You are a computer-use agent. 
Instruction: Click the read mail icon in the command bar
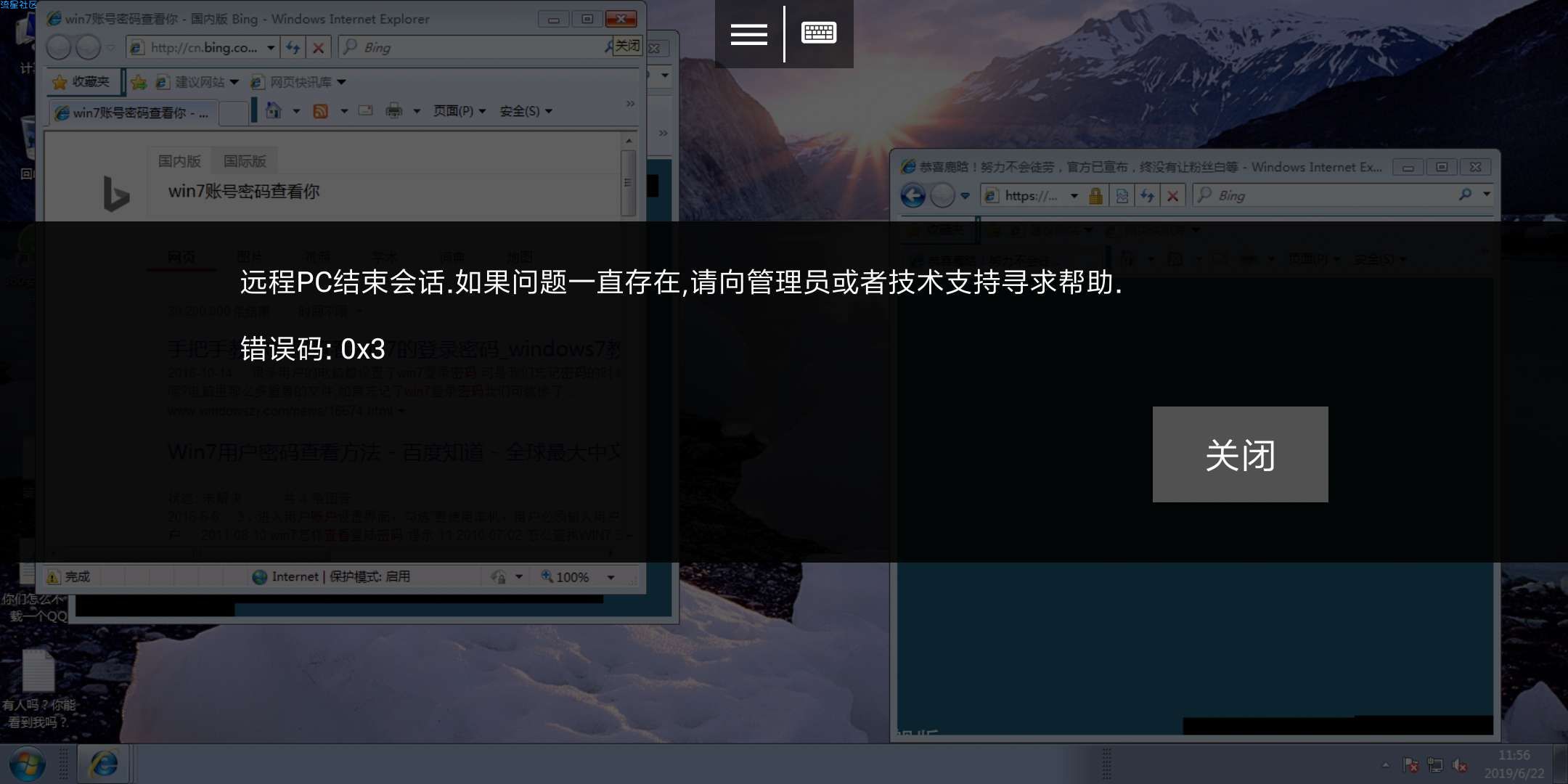pos(366,111)
